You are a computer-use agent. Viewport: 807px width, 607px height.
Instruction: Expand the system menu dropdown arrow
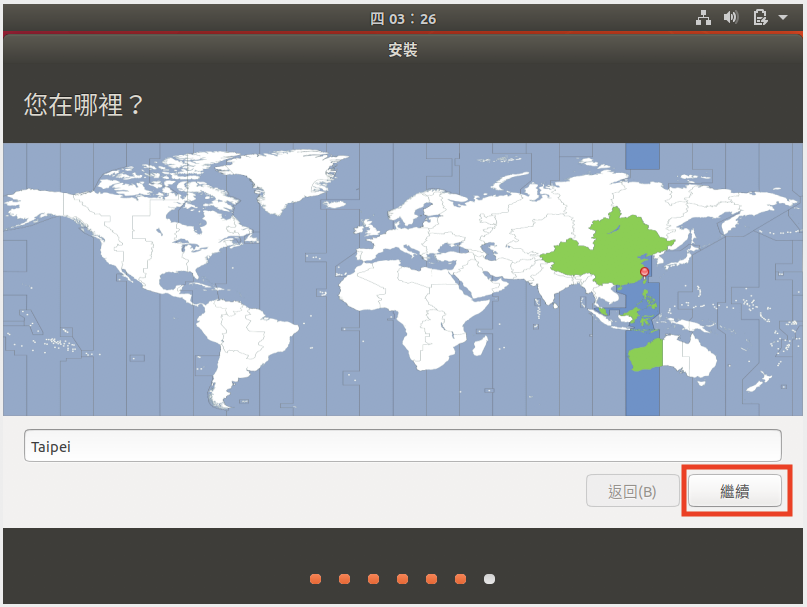pyautogui.click(x=783, y=18)
